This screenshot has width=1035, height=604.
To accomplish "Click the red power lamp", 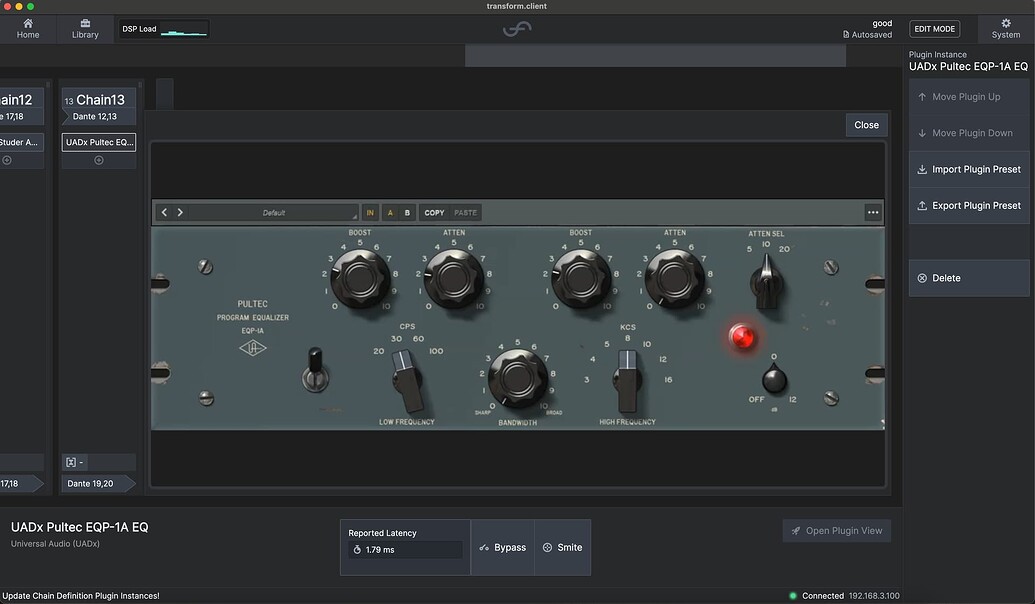I will click(x=742, y=337).
